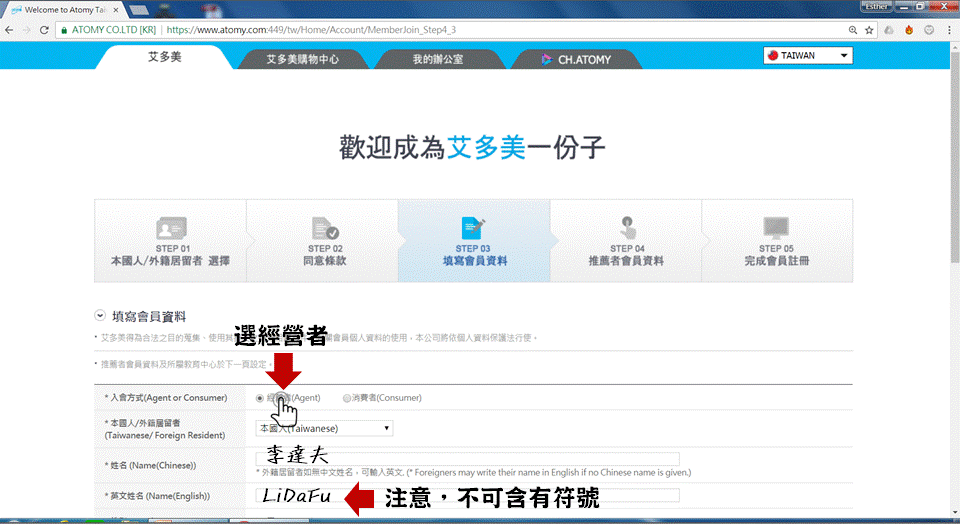Click the green secure lock icon

pyautogui.click(x=64, y=30)
